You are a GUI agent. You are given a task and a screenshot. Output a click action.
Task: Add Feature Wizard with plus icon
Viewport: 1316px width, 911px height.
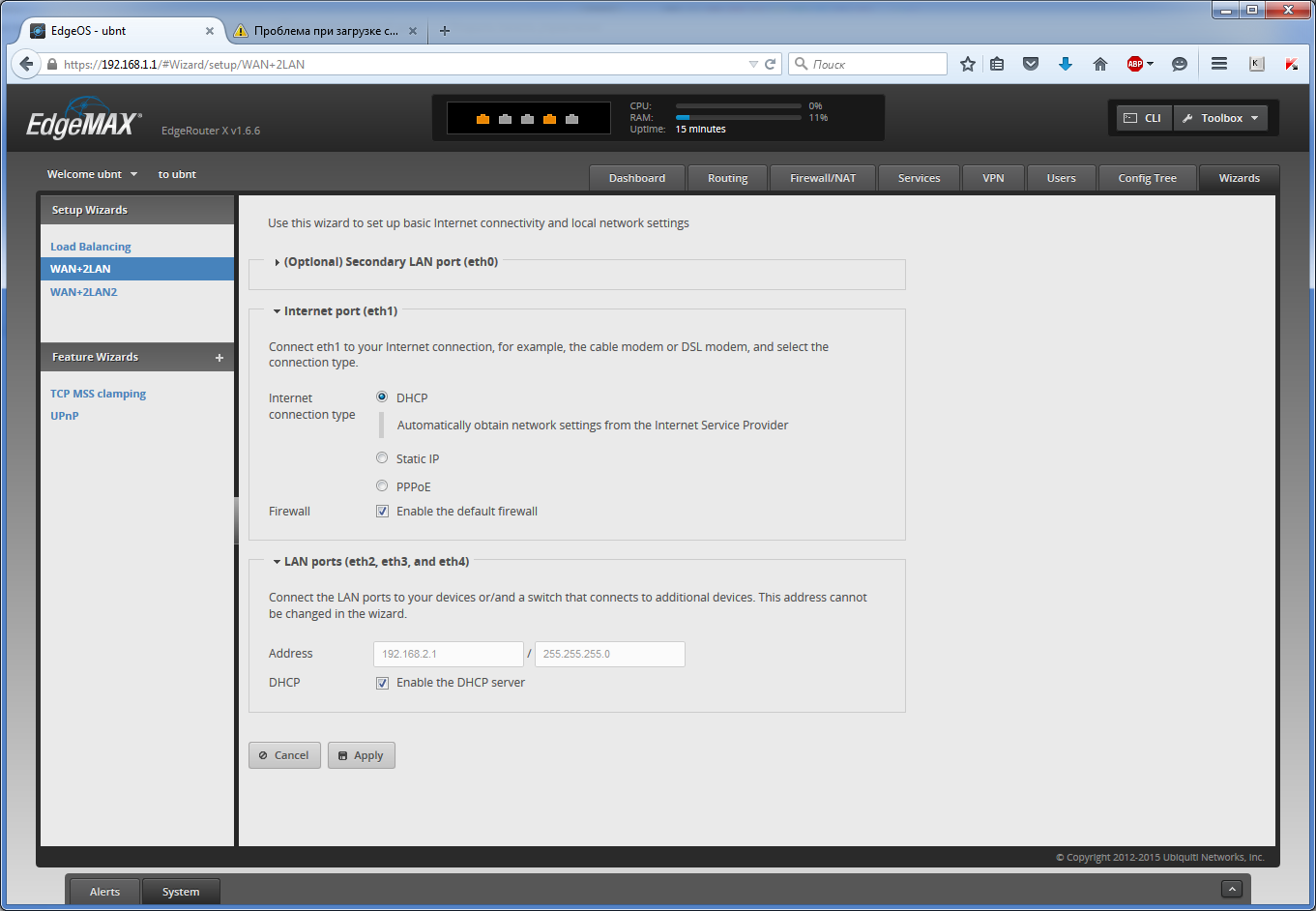(x=219, y=358)
